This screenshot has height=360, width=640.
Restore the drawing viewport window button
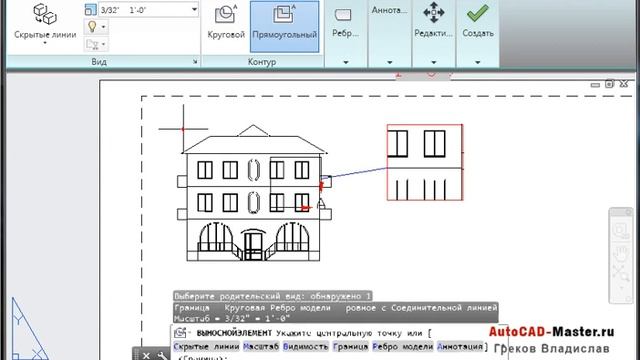[x=609, y=84]
